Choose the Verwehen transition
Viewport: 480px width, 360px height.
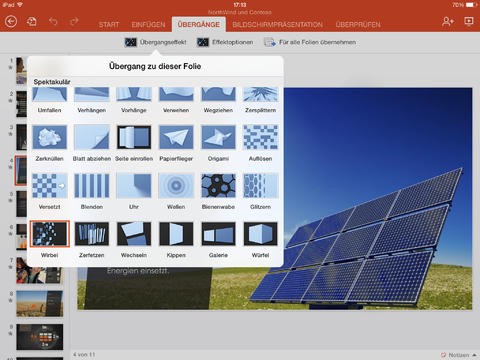(176, 100)
